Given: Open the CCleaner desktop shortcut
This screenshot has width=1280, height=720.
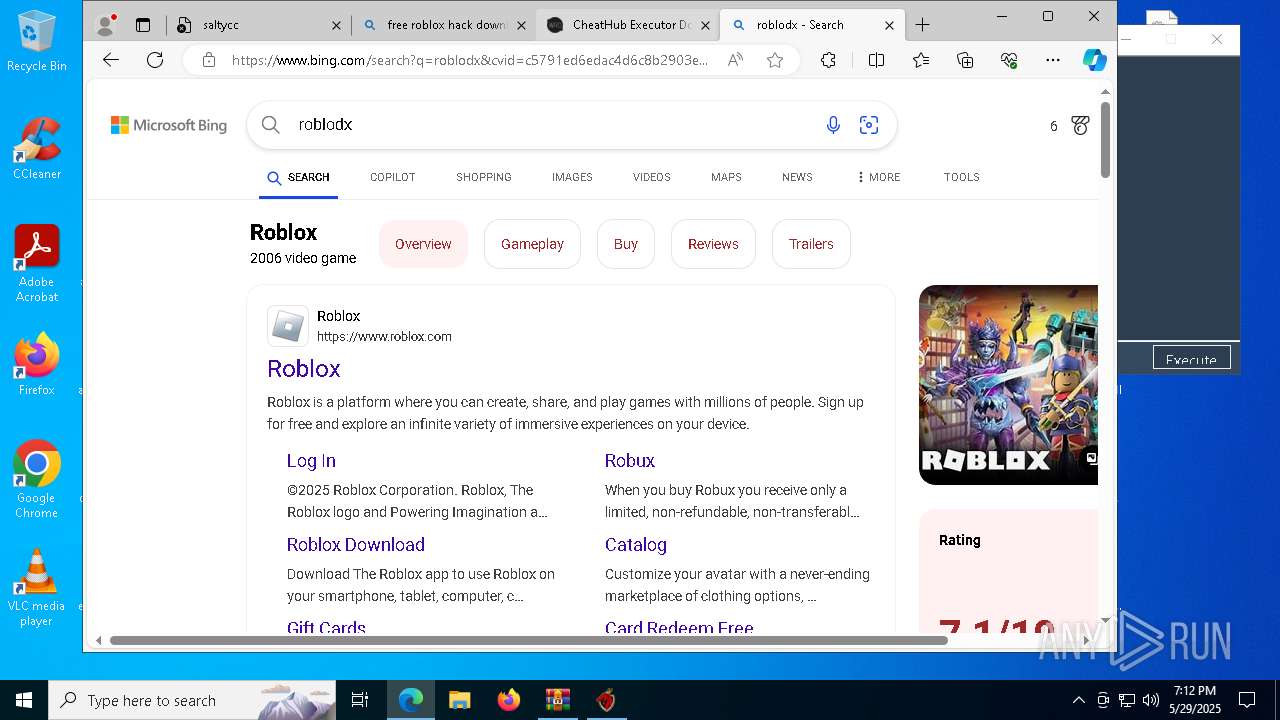Looking at the screenshot, I should (x=36, y=149).
